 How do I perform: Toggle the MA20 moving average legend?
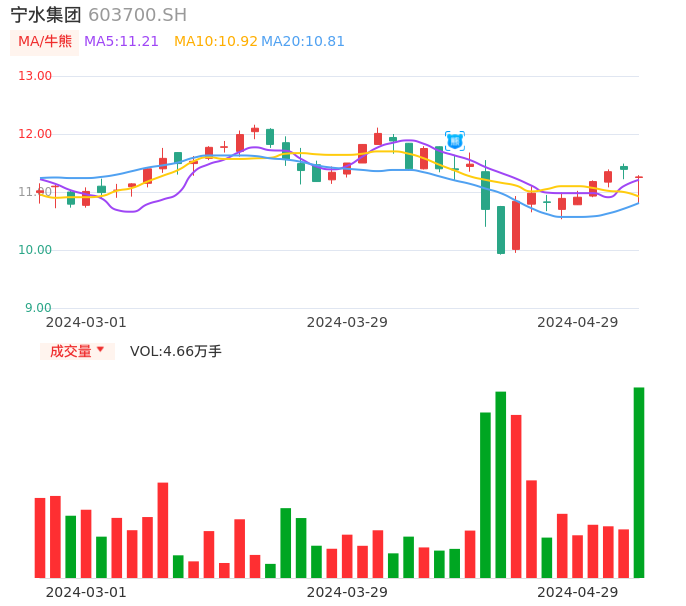(x=303, y=42)
